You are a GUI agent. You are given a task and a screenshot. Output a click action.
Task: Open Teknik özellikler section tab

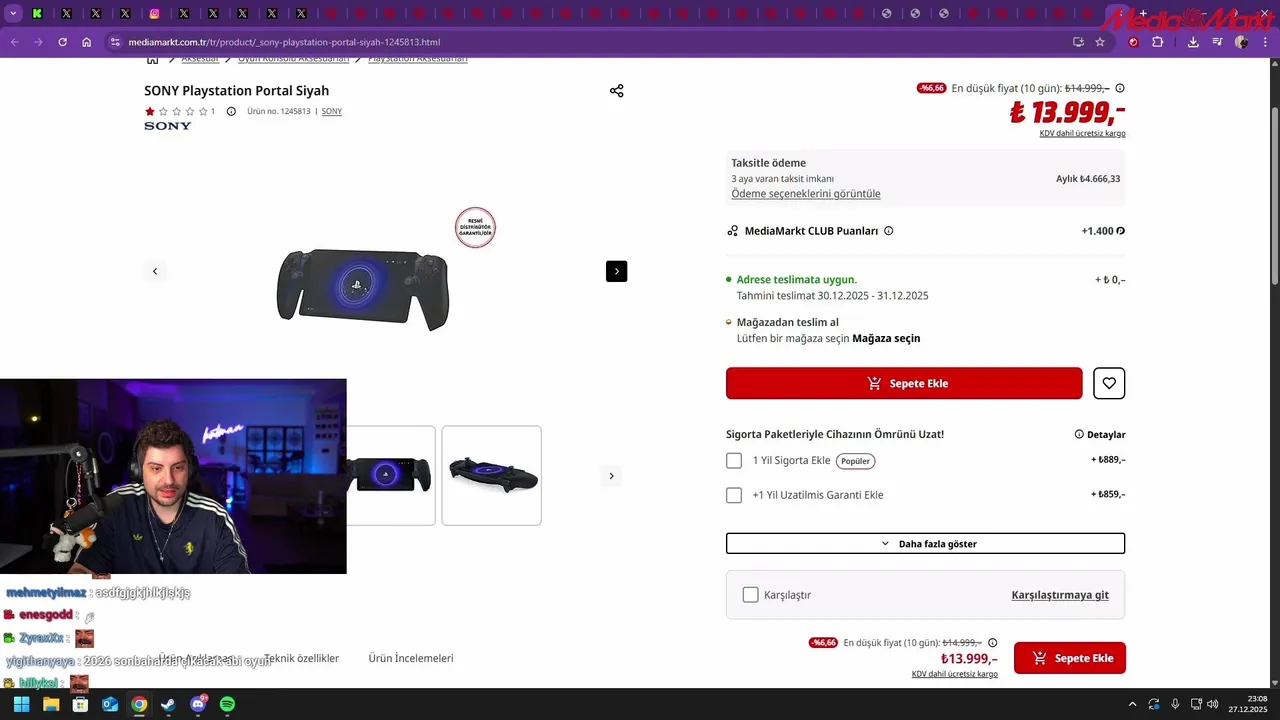click(302, 658)
